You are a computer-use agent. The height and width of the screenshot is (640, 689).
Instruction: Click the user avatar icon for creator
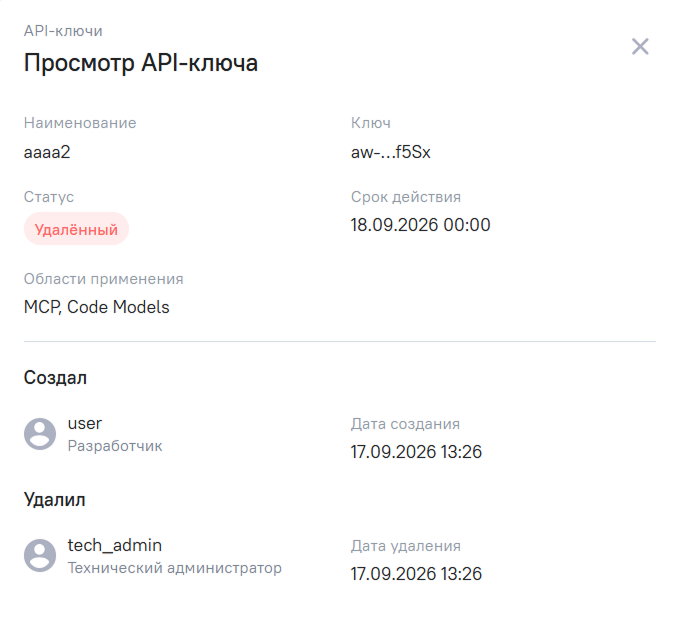pos(40,434)
